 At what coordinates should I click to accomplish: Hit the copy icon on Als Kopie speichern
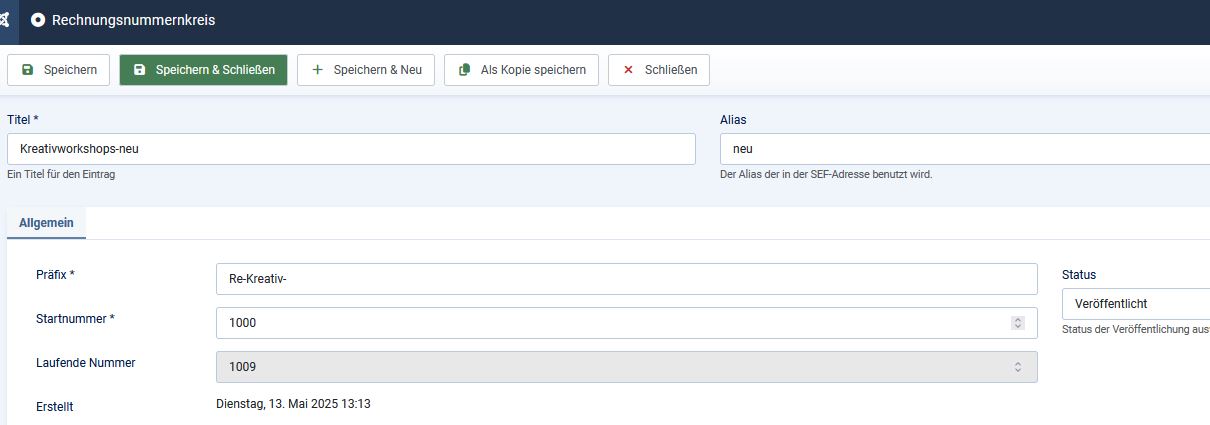464,70
